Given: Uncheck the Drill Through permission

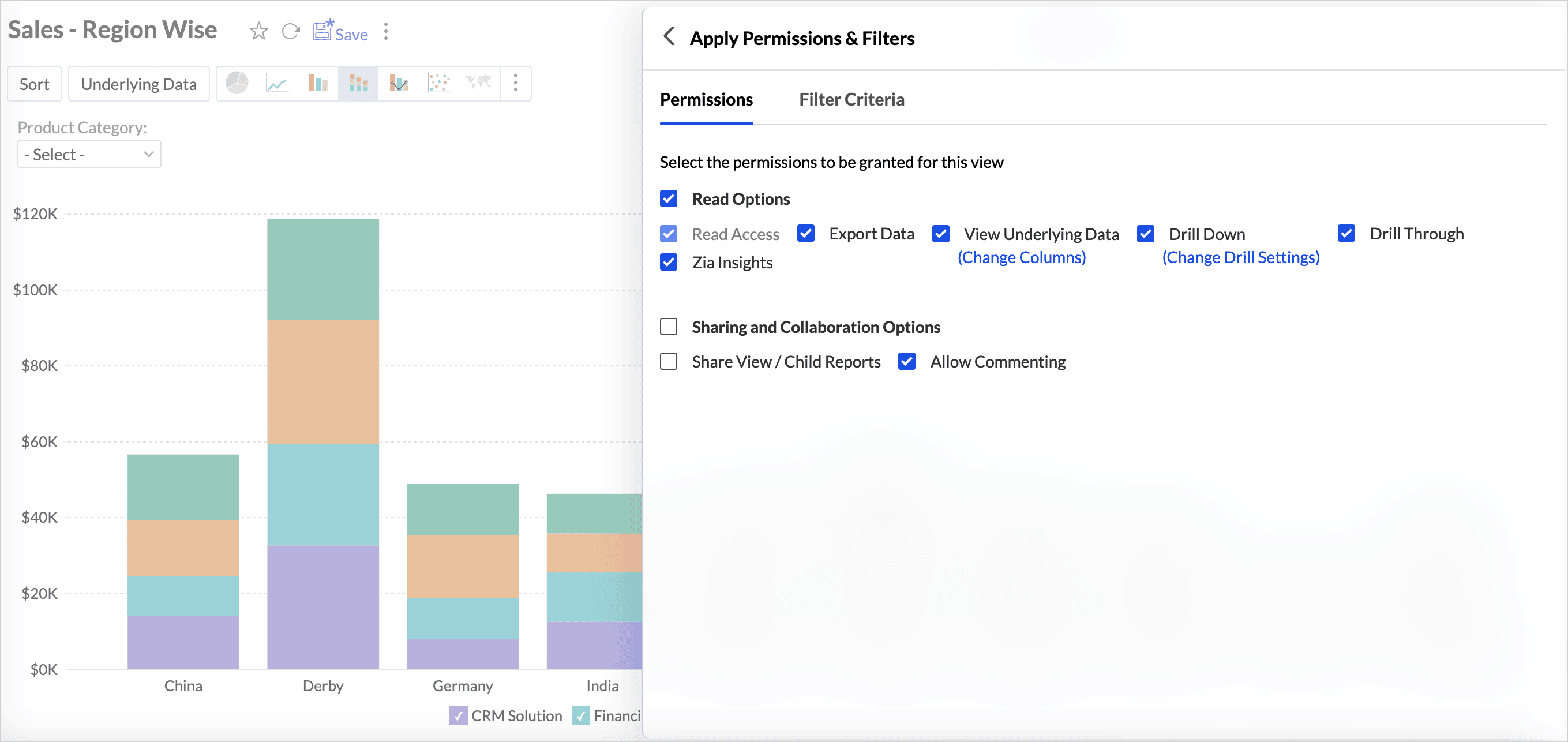Looking at the screenshot, I should pyautogui.click(x=1346, y=234).
